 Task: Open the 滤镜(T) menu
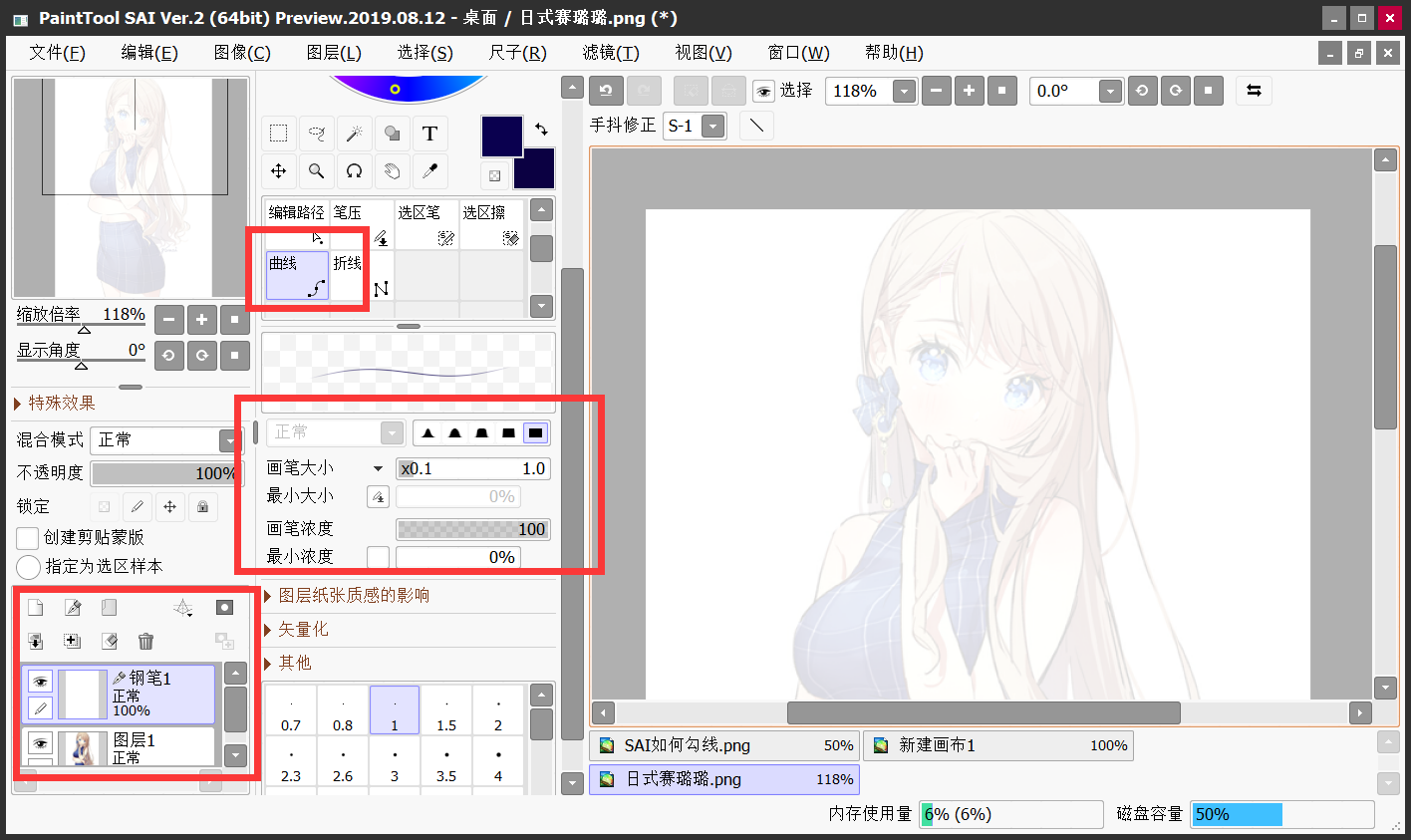pos(611,53)
